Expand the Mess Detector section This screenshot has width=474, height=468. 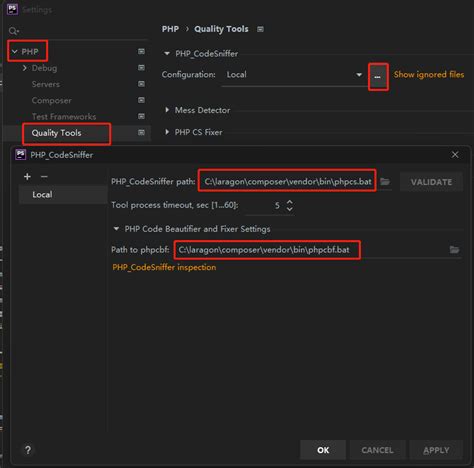click(x=167, y=110)
